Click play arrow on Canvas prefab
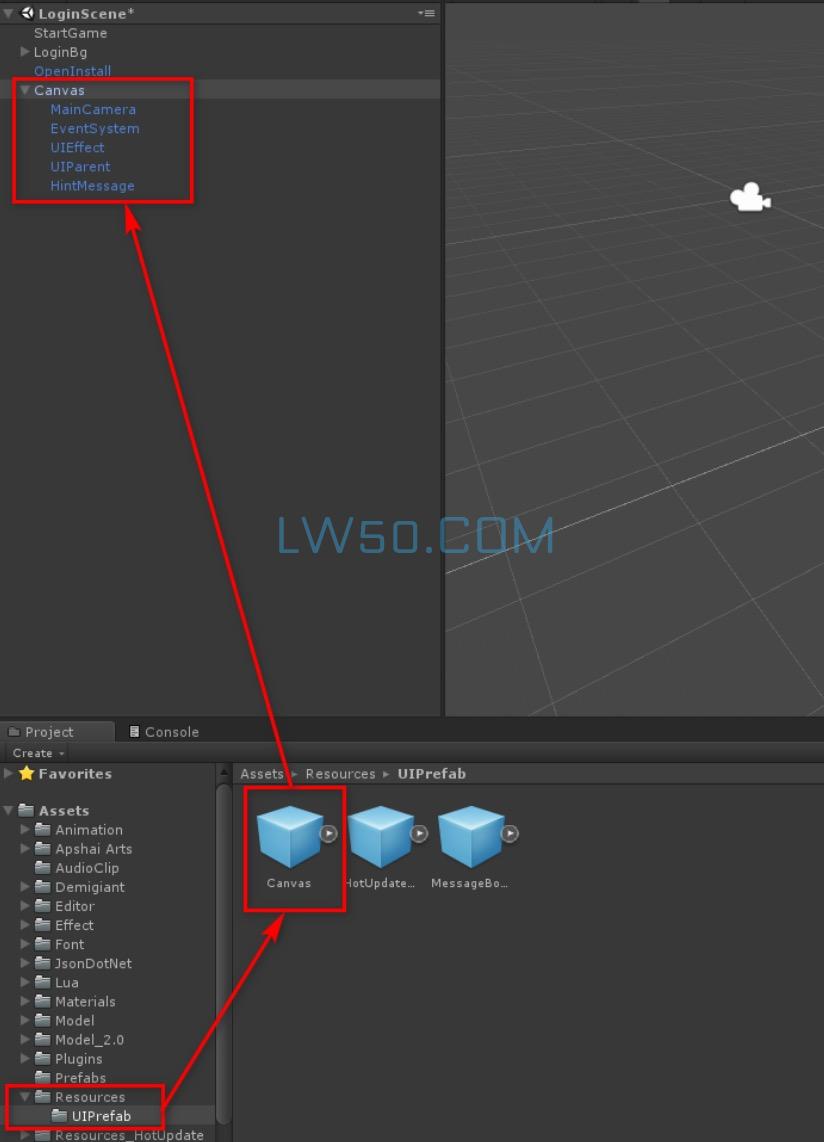The height and width of the screenshot is (1142, 824). click(x=328, y=833)
